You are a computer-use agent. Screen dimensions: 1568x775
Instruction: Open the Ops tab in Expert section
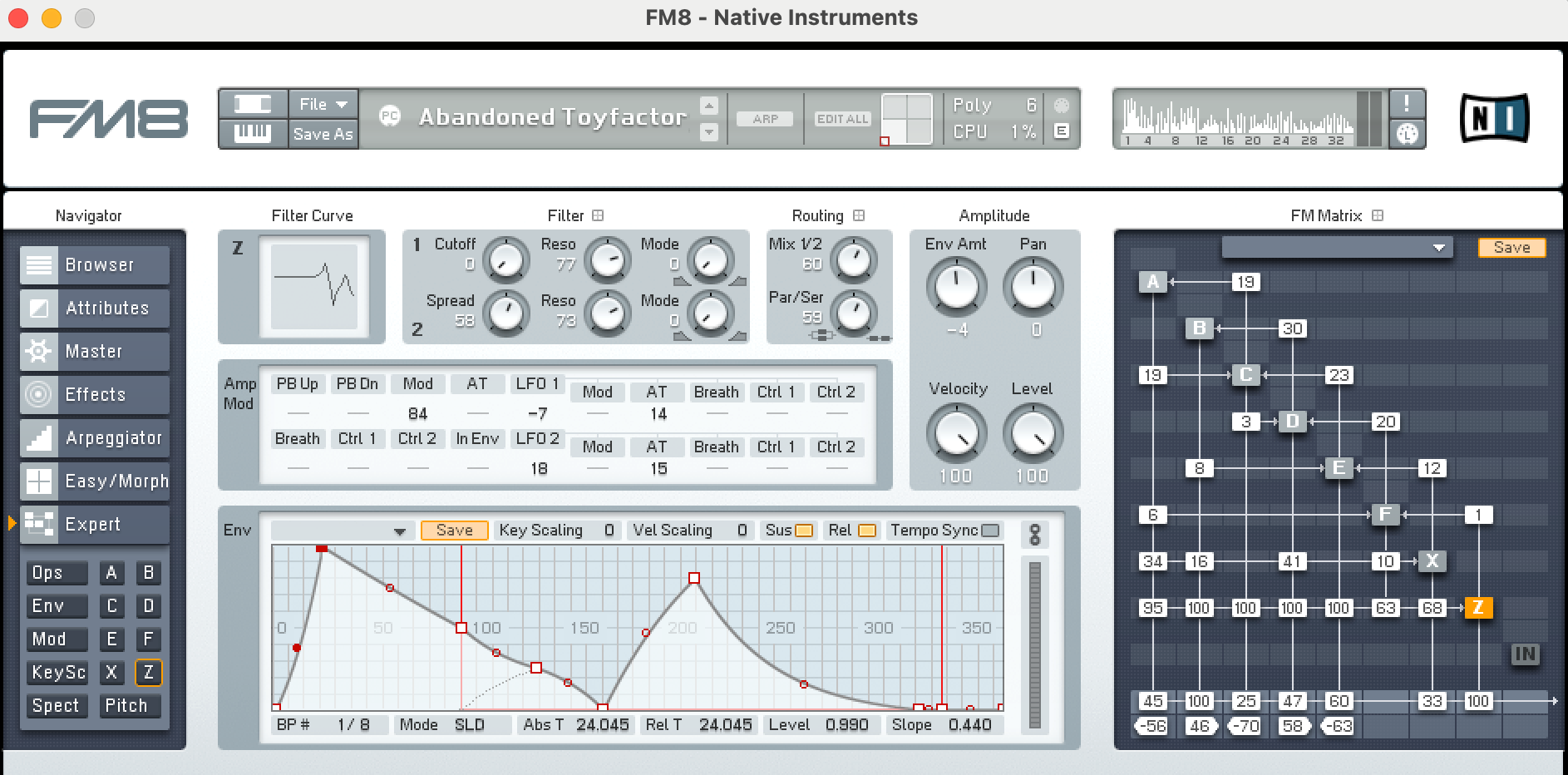pyautogui.click(x=57, y=573)
